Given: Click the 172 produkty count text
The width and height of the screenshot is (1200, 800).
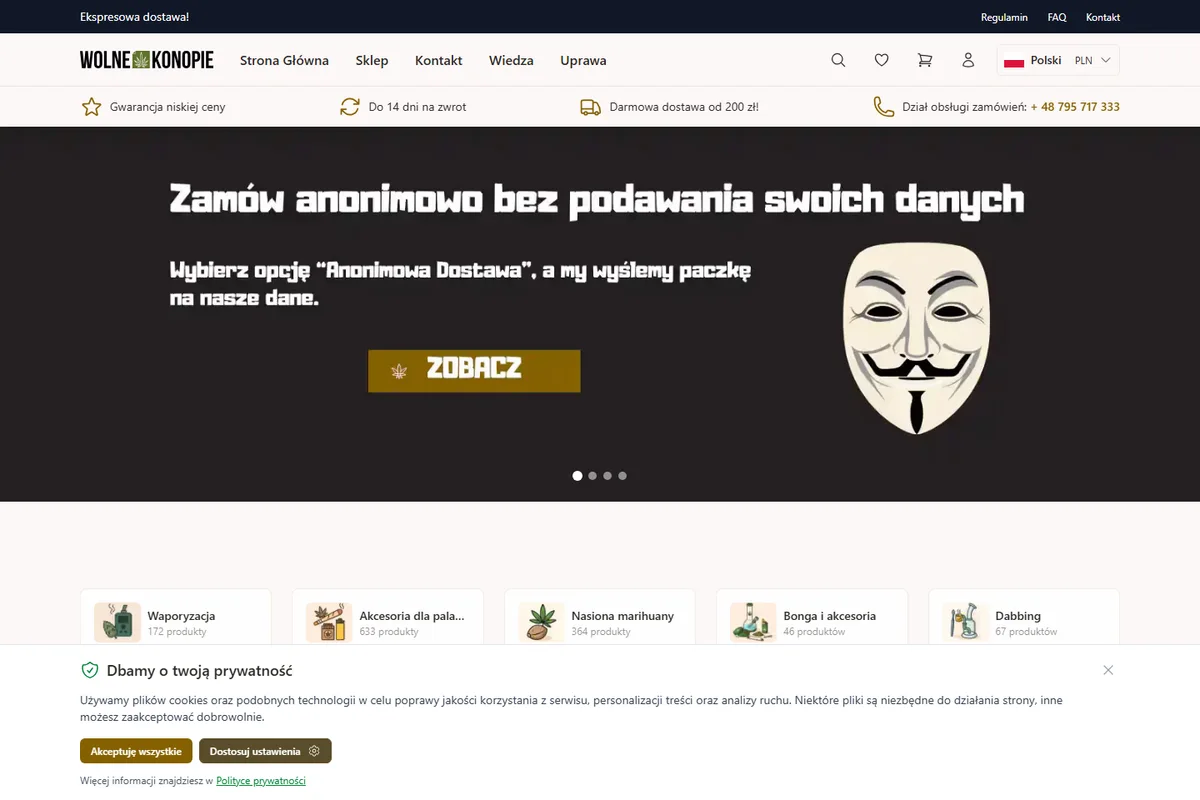Looking at the screenshot, I should click(177, 632).
